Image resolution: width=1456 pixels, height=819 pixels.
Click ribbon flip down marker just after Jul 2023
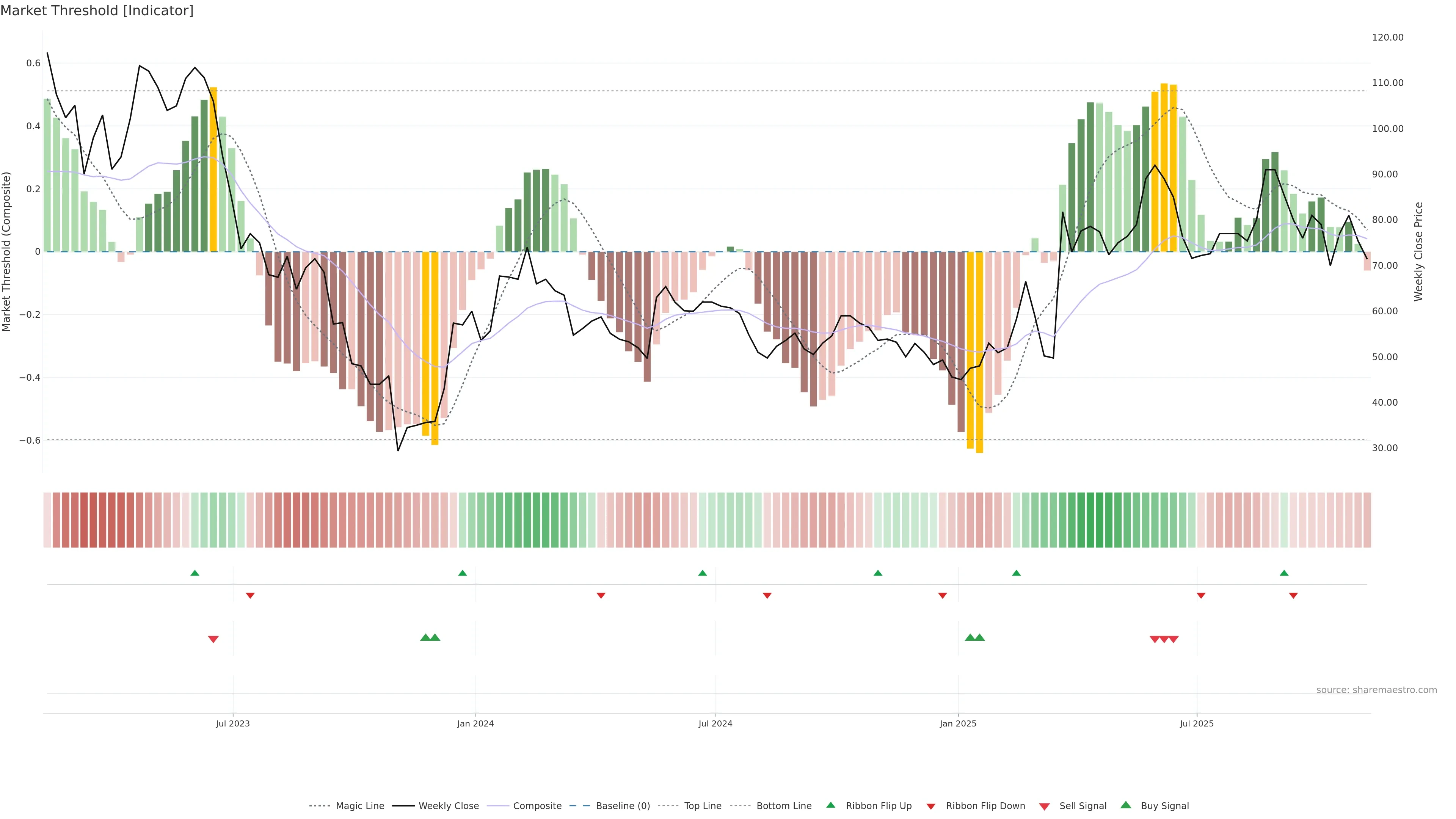pos(250,596)
